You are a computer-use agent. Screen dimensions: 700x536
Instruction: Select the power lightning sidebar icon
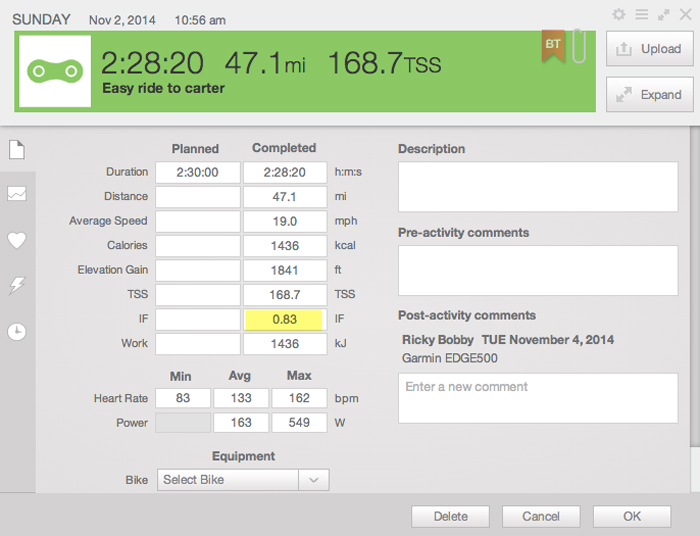(17, 286)
